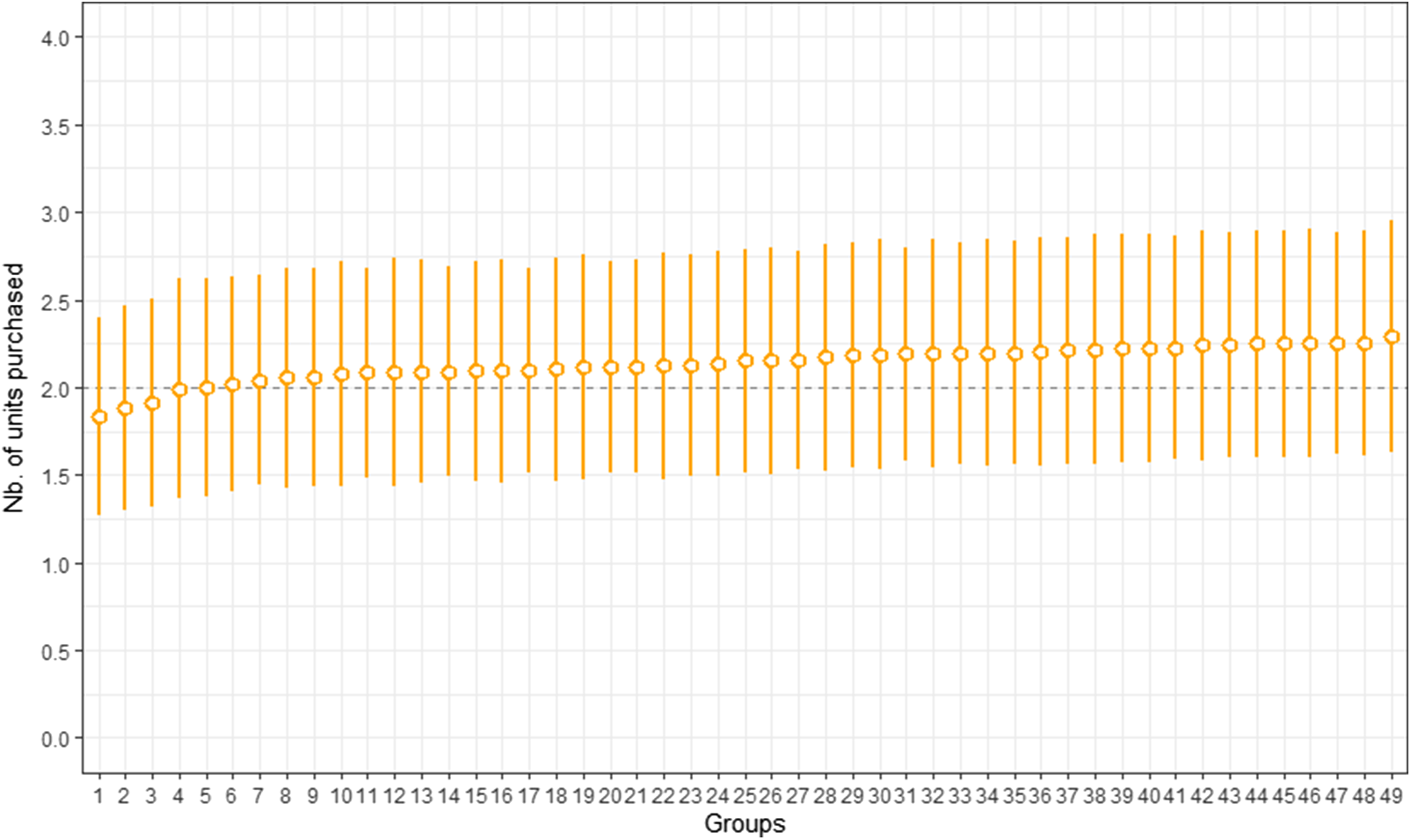Viewport: 1411px width, 840px height.
Task: Select the data point marker for group 38
Action: point(1095,351)
